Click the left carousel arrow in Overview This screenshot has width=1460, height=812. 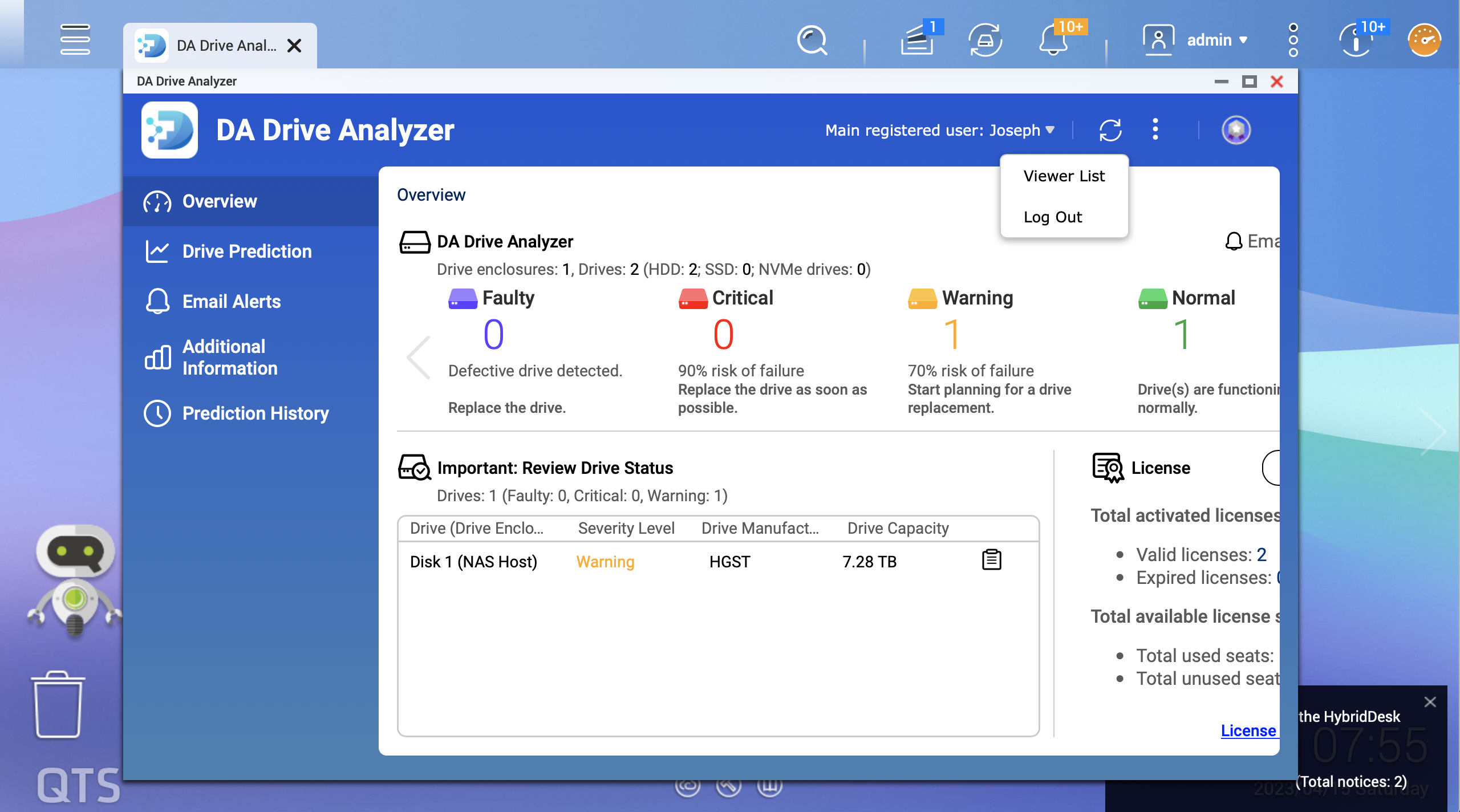tap(419, 358)
